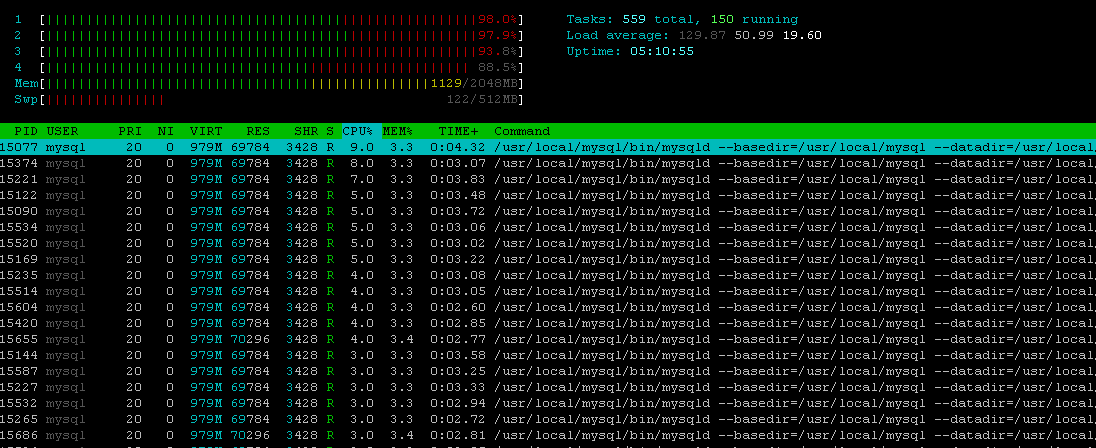
Task: Select the process with PID 15532
Action: [x=548, y=405]
